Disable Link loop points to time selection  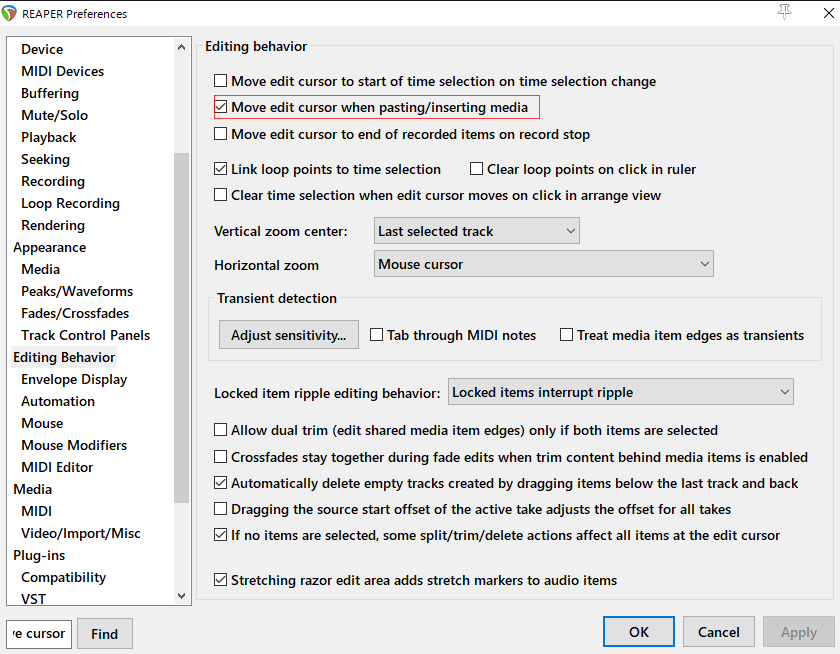pyautogui.click(x=221, y=169)
